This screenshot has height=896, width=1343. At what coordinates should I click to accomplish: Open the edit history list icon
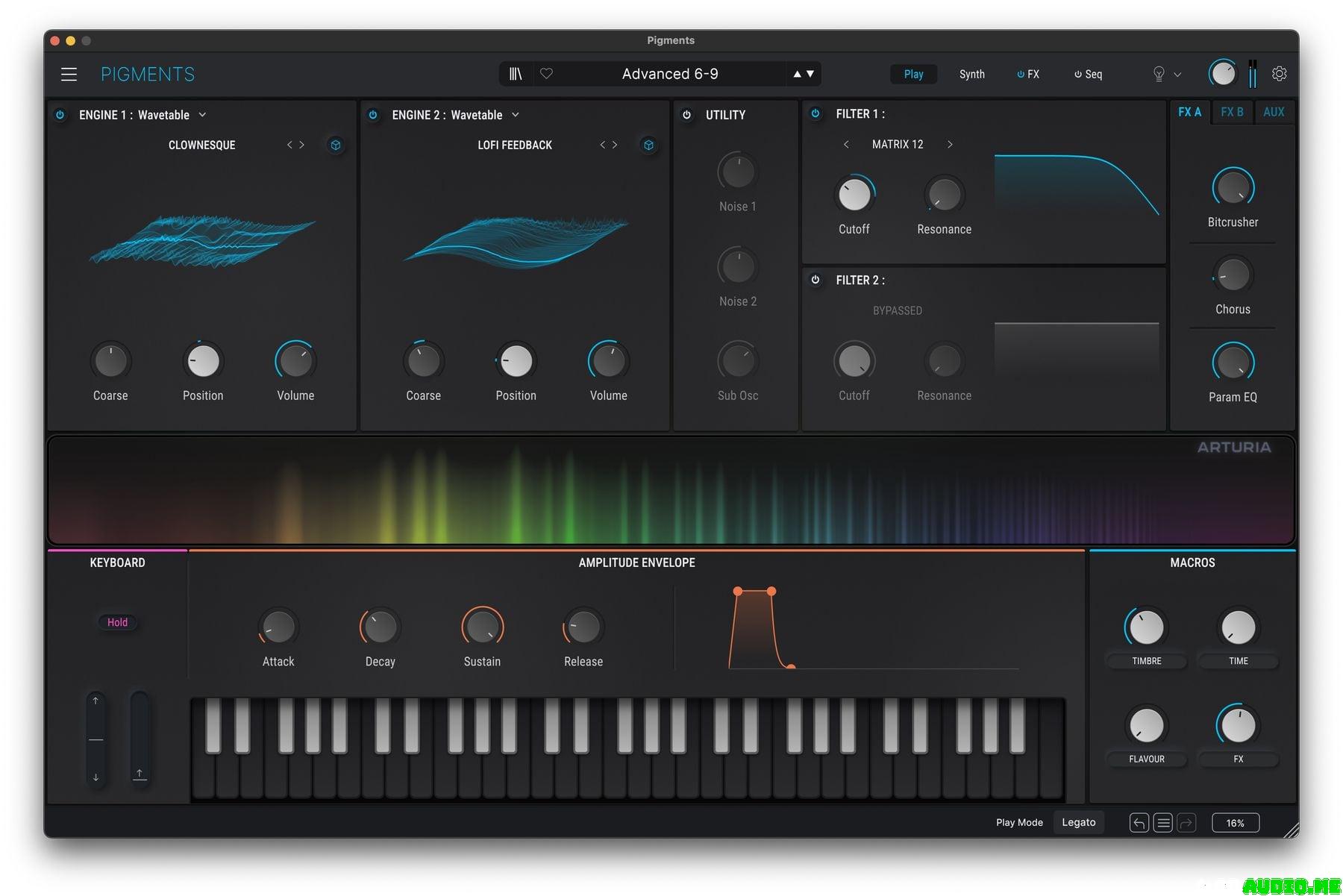click(1162, 823)
